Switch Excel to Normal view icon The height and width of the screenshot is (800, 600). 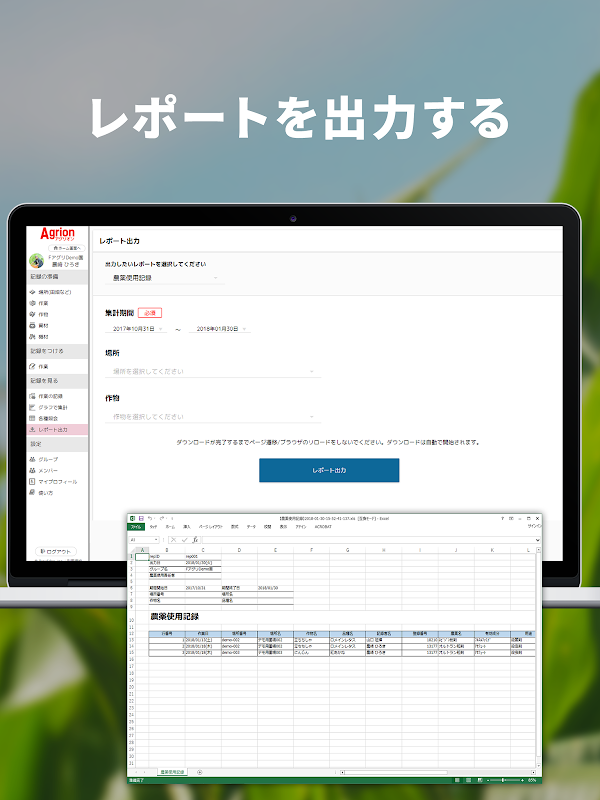point(457,781)
